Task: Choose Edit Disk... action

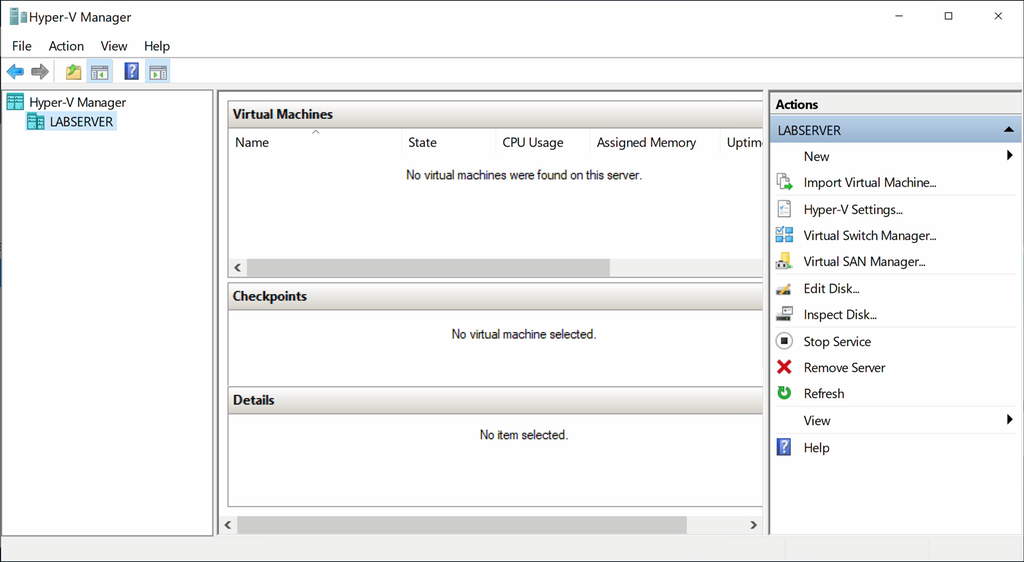Action: click(831, 289)
